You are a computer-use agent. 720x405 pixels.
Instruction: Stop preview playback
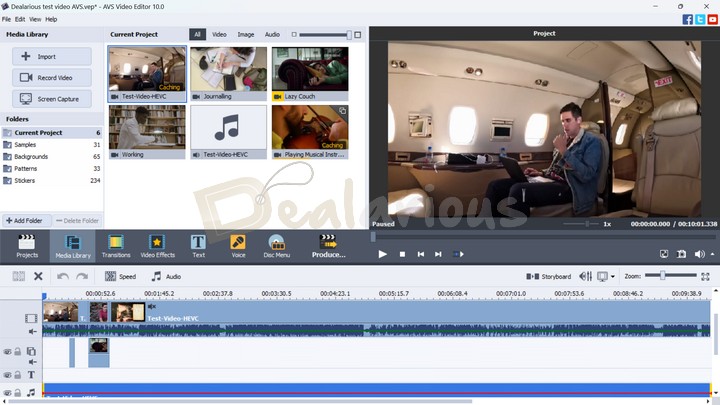coord(402,254)
